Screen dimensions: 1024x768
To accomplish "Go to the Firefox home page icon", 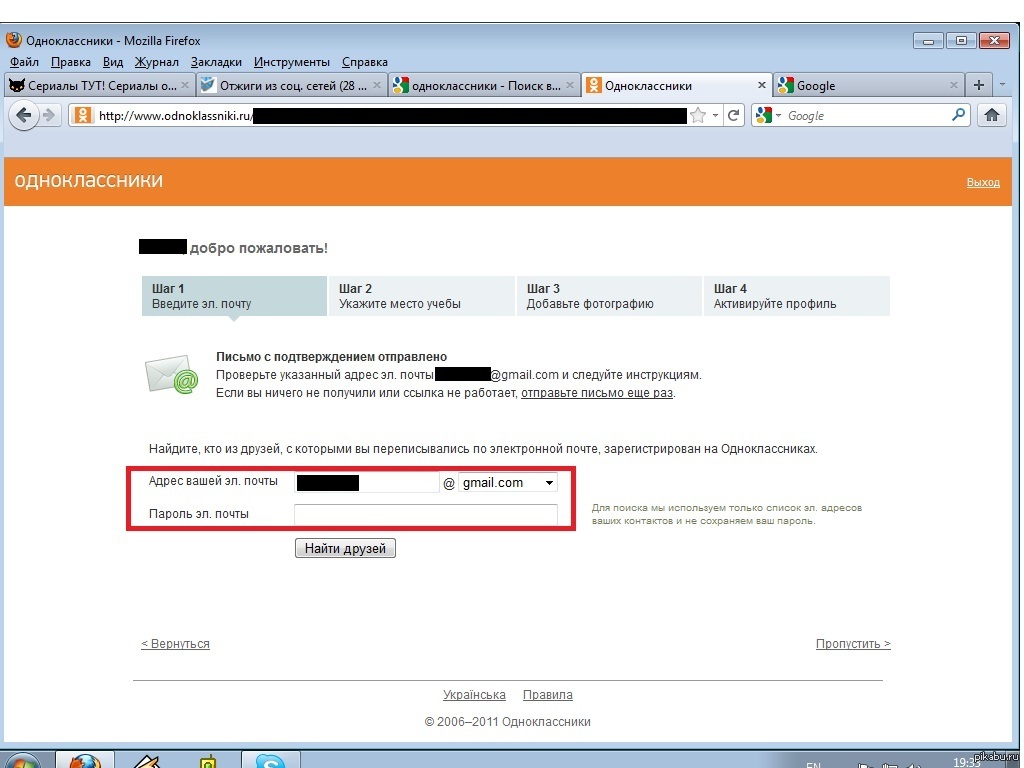I will [991, 116].
